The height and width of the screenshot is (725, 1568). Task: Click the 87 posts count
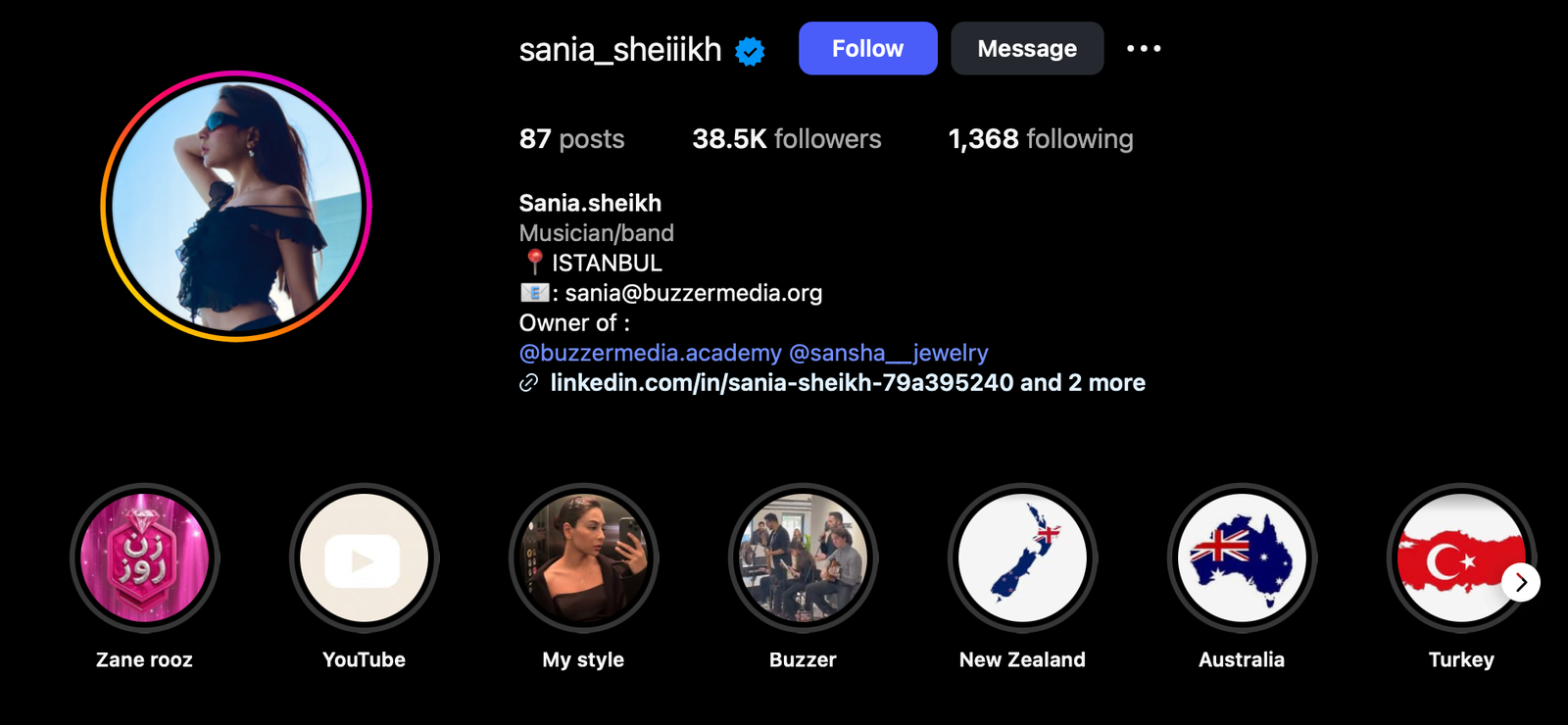571,139
